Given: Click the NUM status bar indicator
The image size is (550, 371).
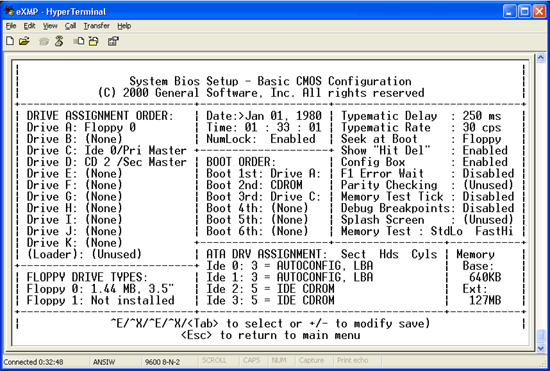Looking at the screenshot, I should pyautogui.click(x=279, y=360).
